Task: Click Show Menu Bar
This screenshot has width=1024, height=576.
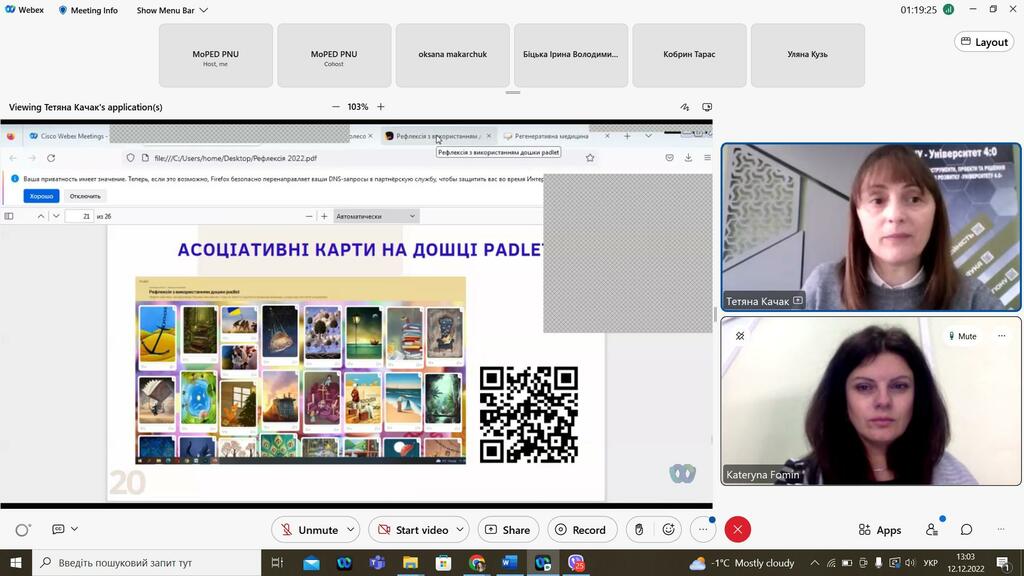Action: (172, 10)
